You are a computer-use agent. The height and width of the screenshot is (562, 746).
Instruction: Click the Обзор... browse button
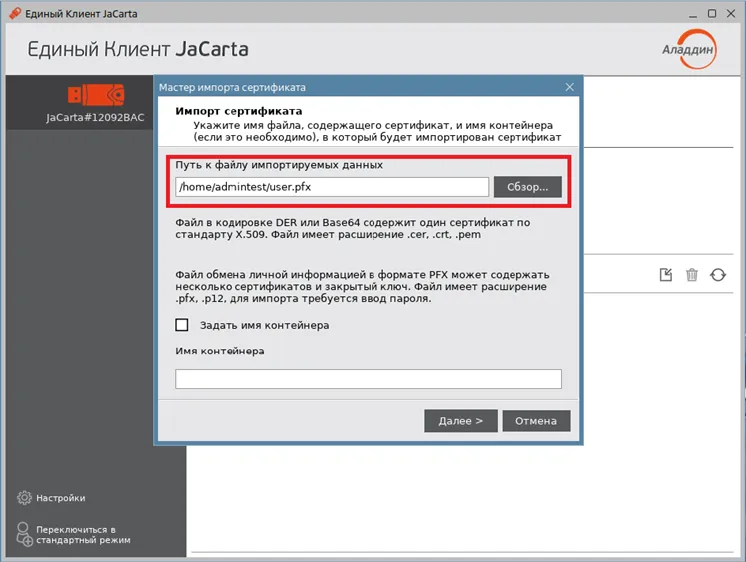pos(528,187)
